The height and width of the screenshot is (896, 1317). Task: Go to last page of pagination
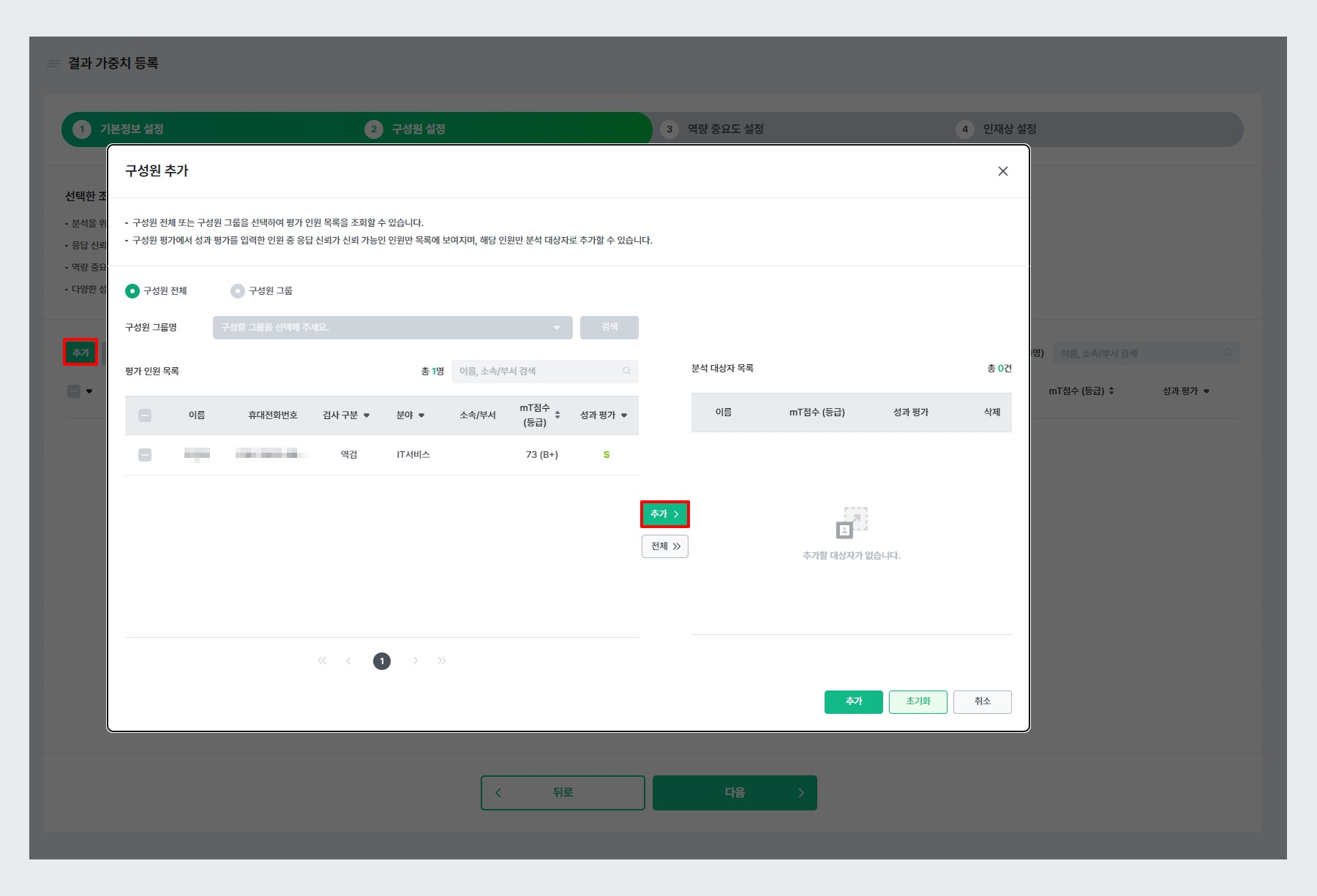coord(442,660)
